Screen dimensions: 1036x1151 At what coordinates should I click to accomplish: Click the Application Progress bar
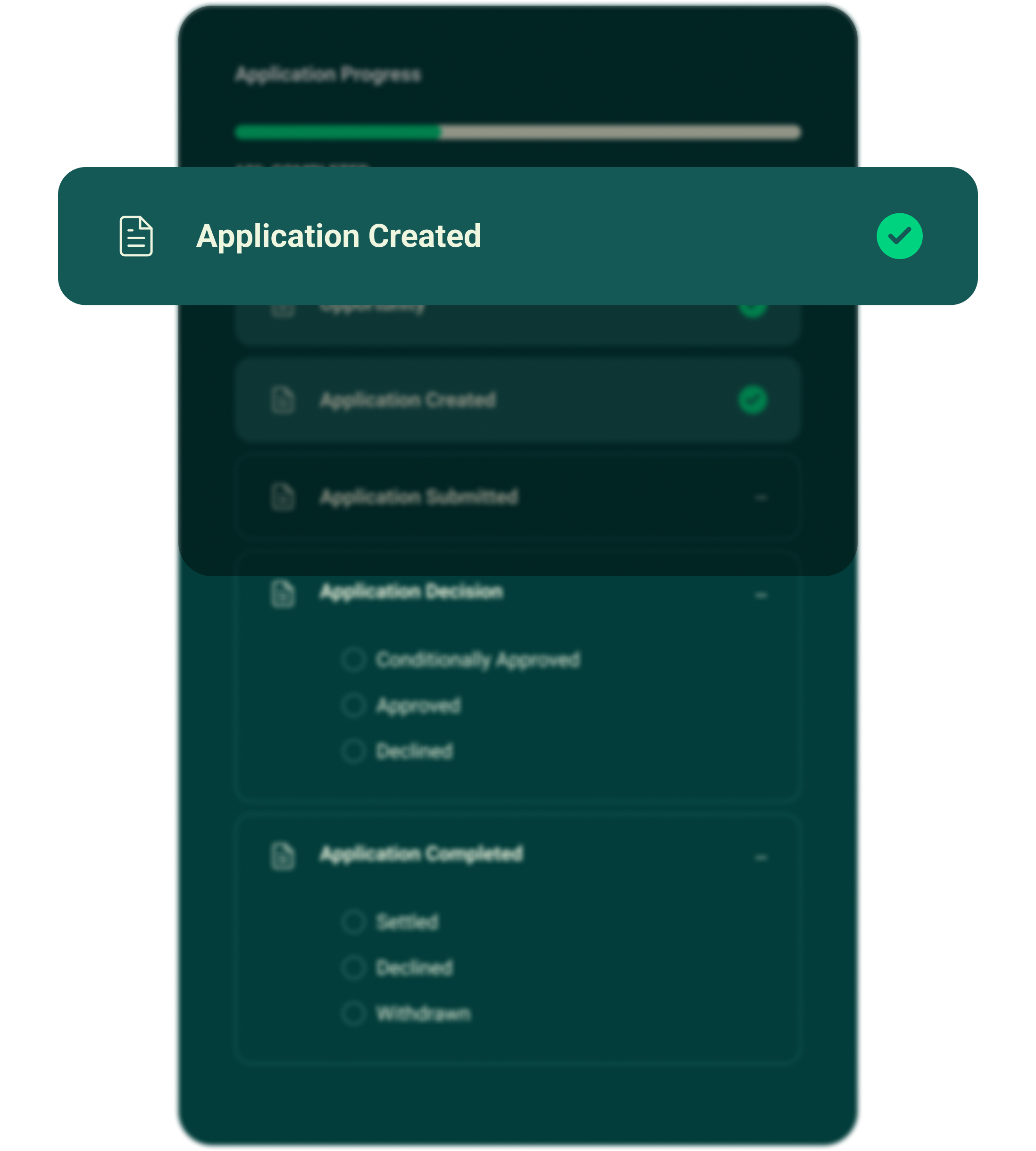518,132
